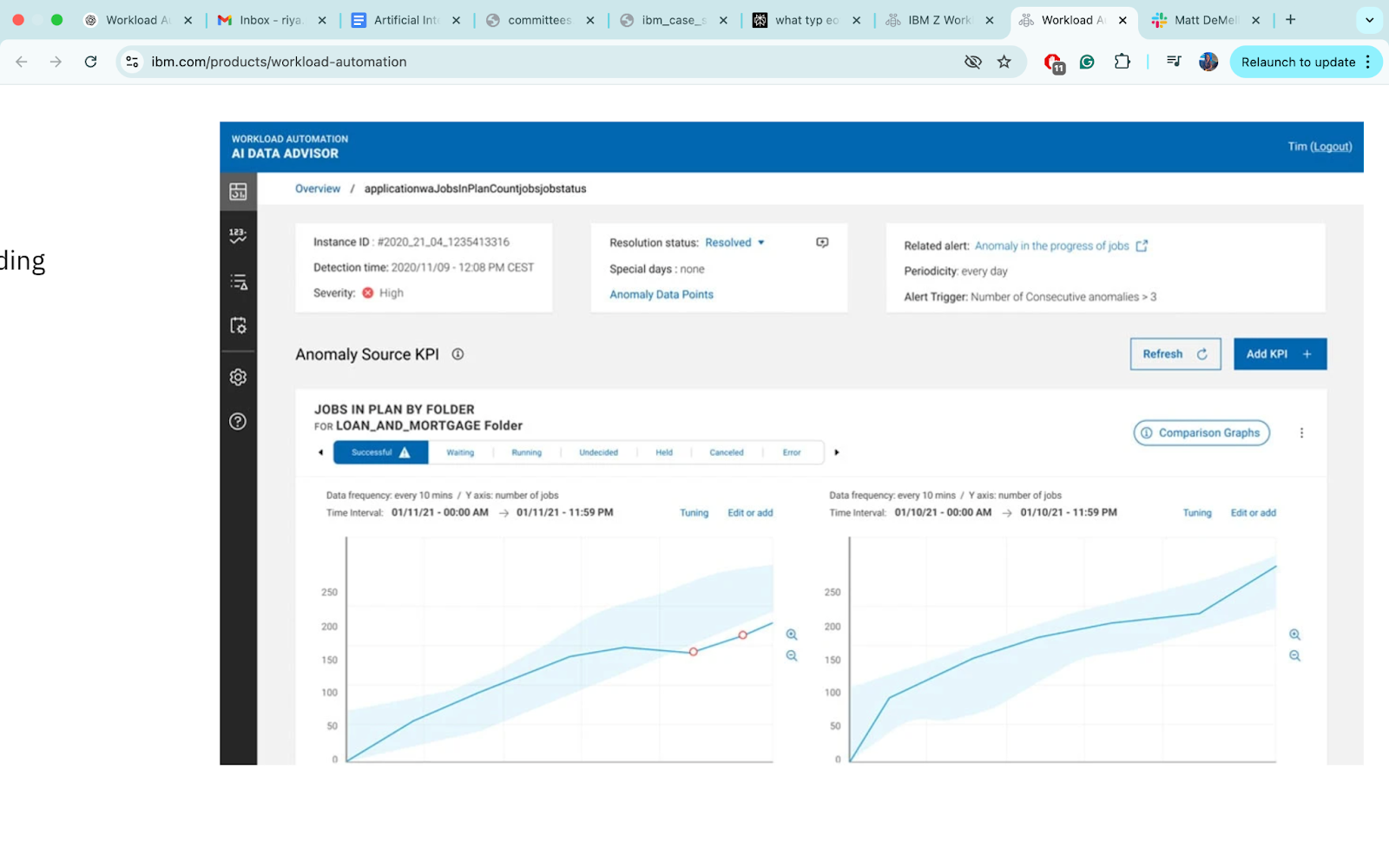Go back in browser history
Screen dimensions: 1389x868
pos(22,62)
